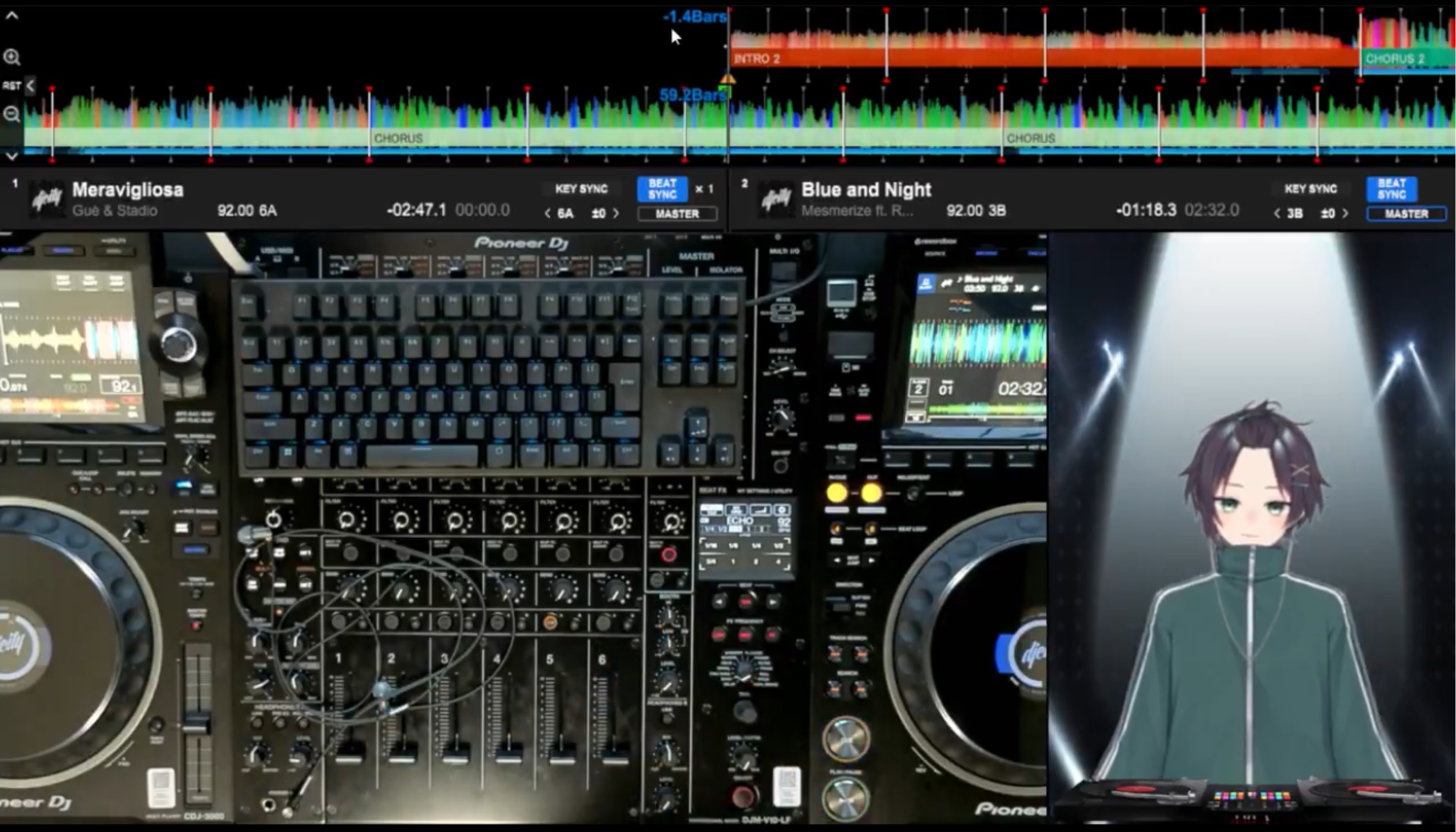Click the Meravigliosa album artwork thumbnail

tap(47, 199)
